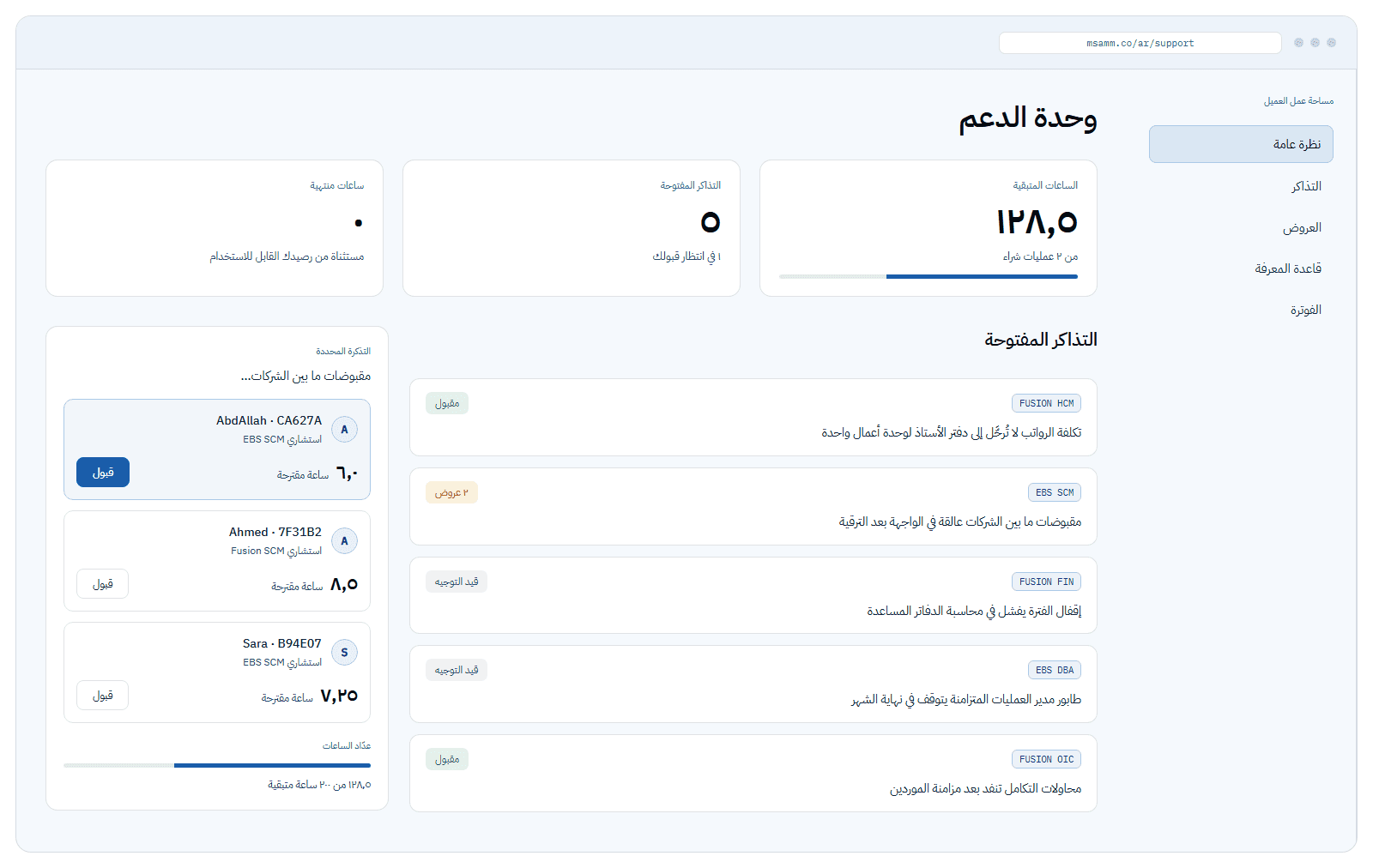Click the مقبول badge on the FUSION OIC ticket
The height and width of the screenshot is (868, 1373).
[x=447, y=759]
